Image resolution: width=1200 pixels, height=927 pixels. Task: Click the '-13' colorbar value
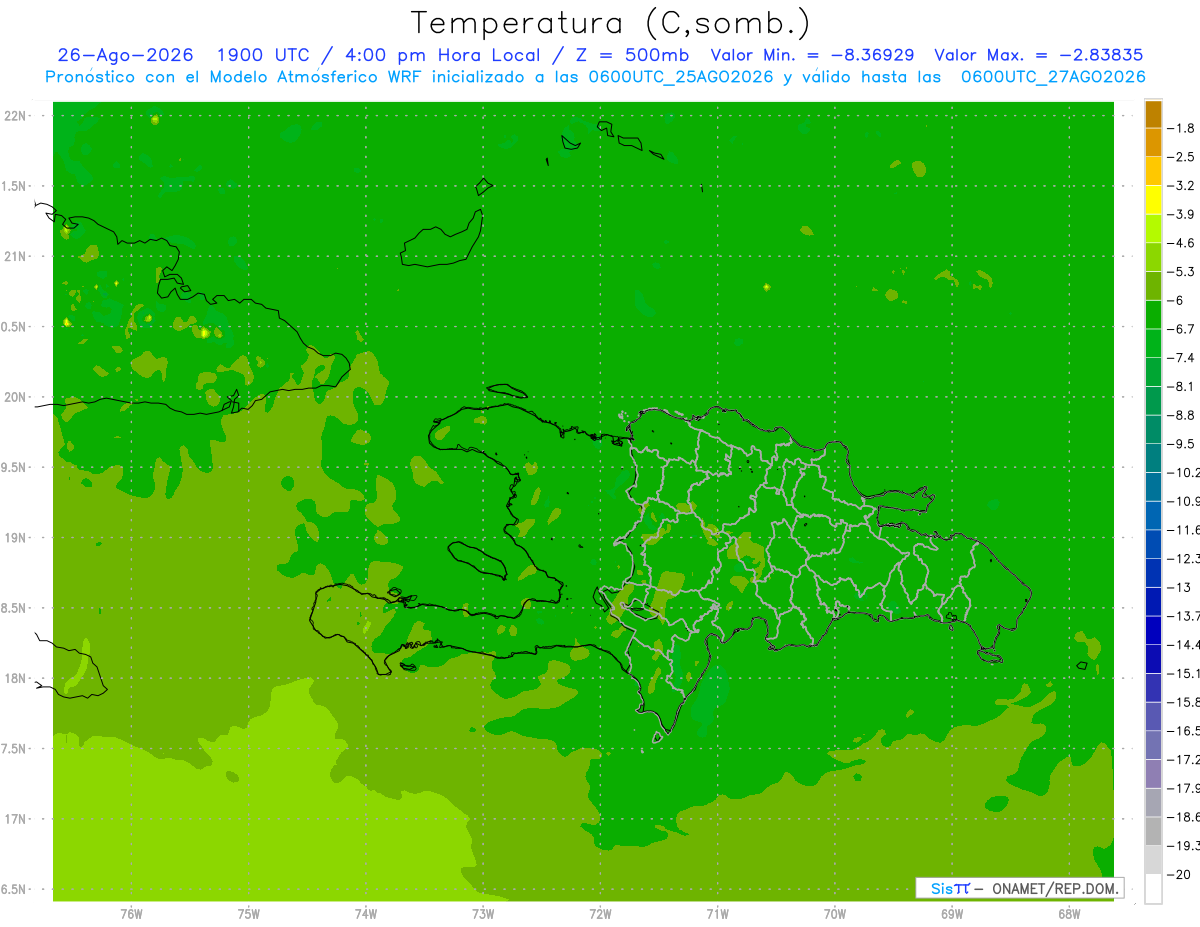coord(1179,587)
